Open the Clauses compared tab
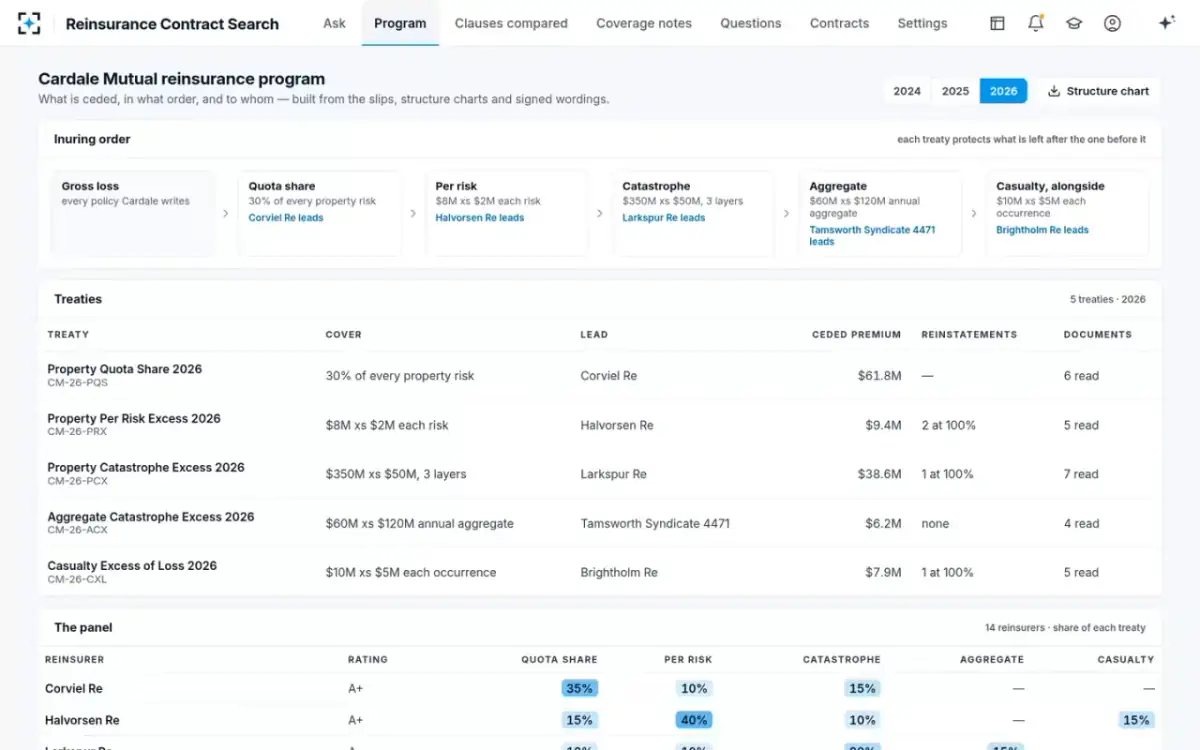Image resolution: width=1200 pixels, height=750 pixels. tap(511, 23)
